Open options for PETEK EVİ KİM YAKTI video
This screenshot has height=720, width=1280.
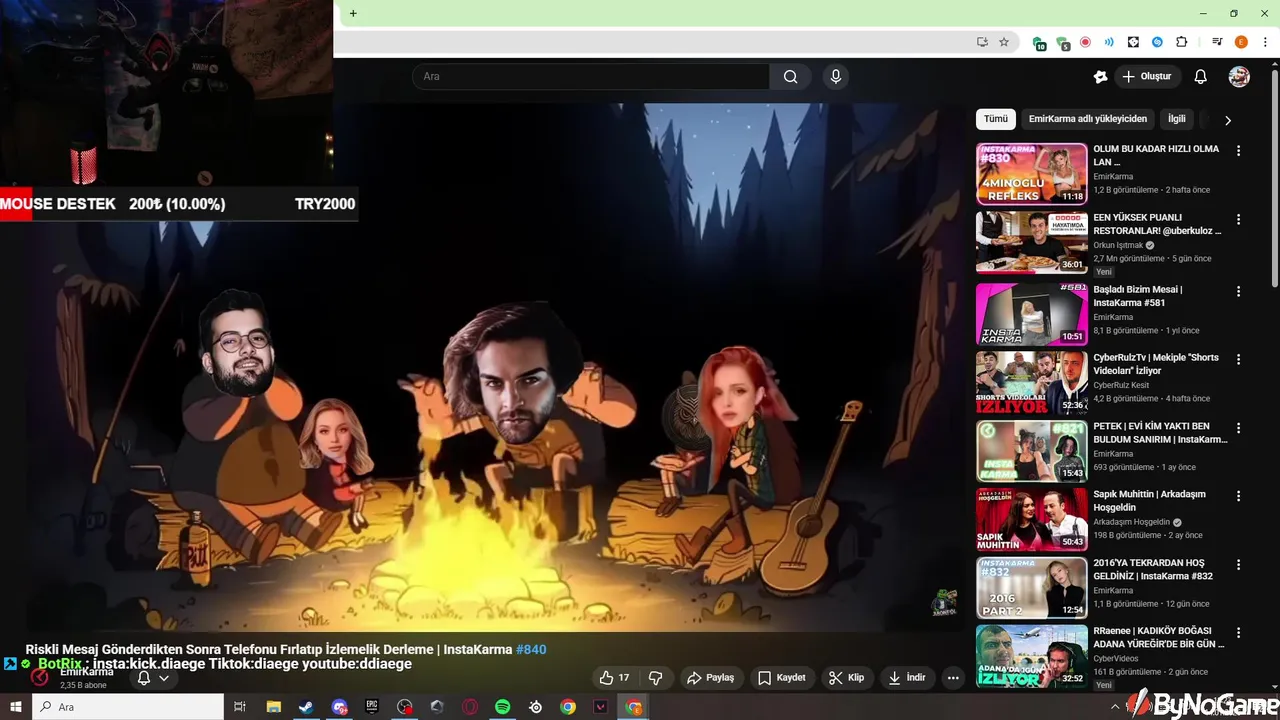(1238, 427)
